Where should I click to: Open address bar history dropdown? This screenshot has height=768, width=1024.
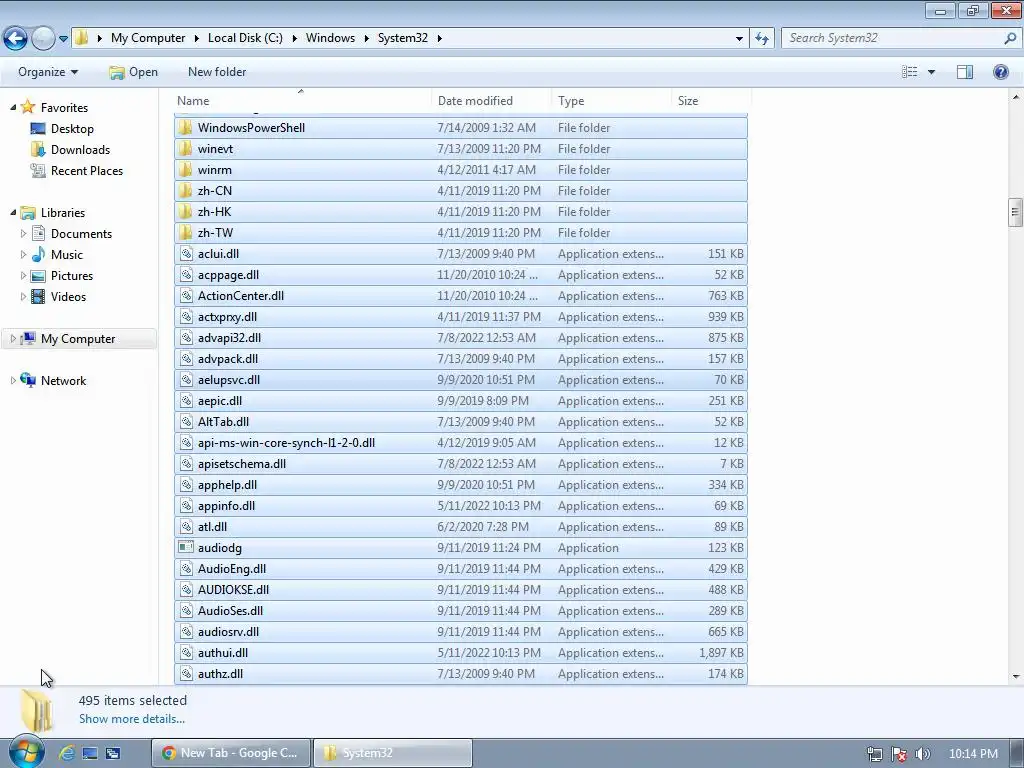(x=739, y=38)
